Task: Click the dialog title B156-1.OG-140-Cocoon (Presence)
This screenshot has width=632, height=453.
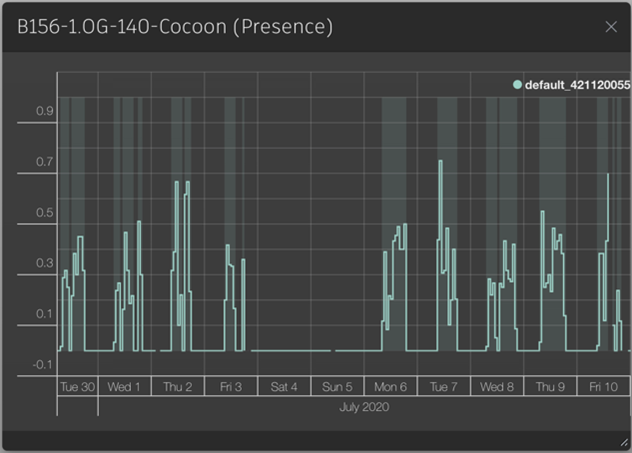Action: click(175, 27)
